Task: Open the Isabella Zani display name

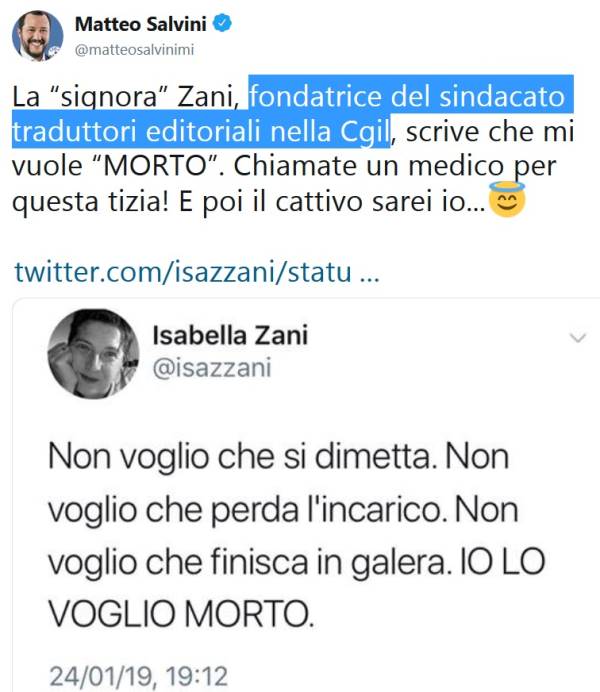Action: (230, 335)
